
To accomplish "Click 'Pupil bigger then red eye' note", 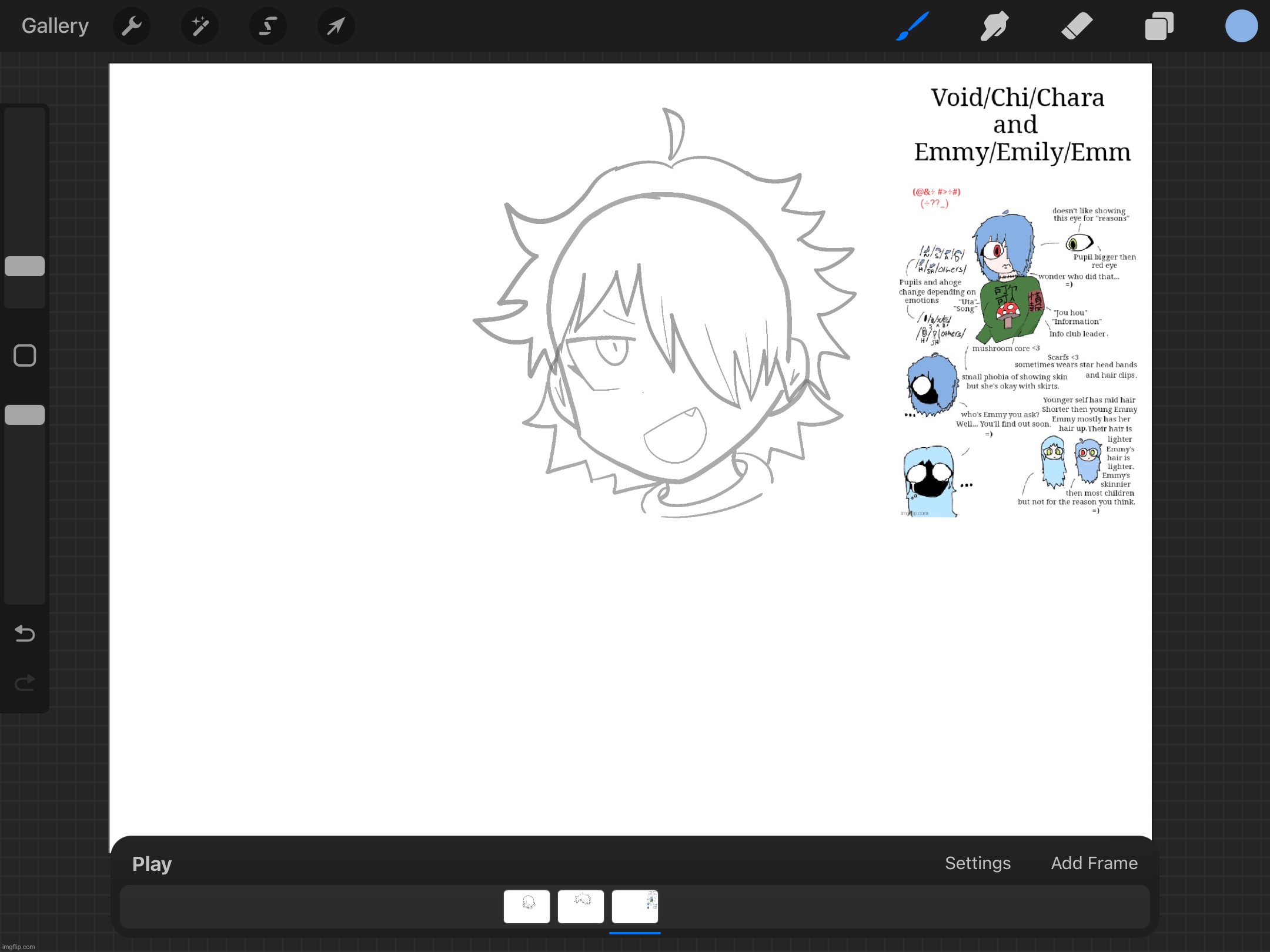I will click(1104, 261).
